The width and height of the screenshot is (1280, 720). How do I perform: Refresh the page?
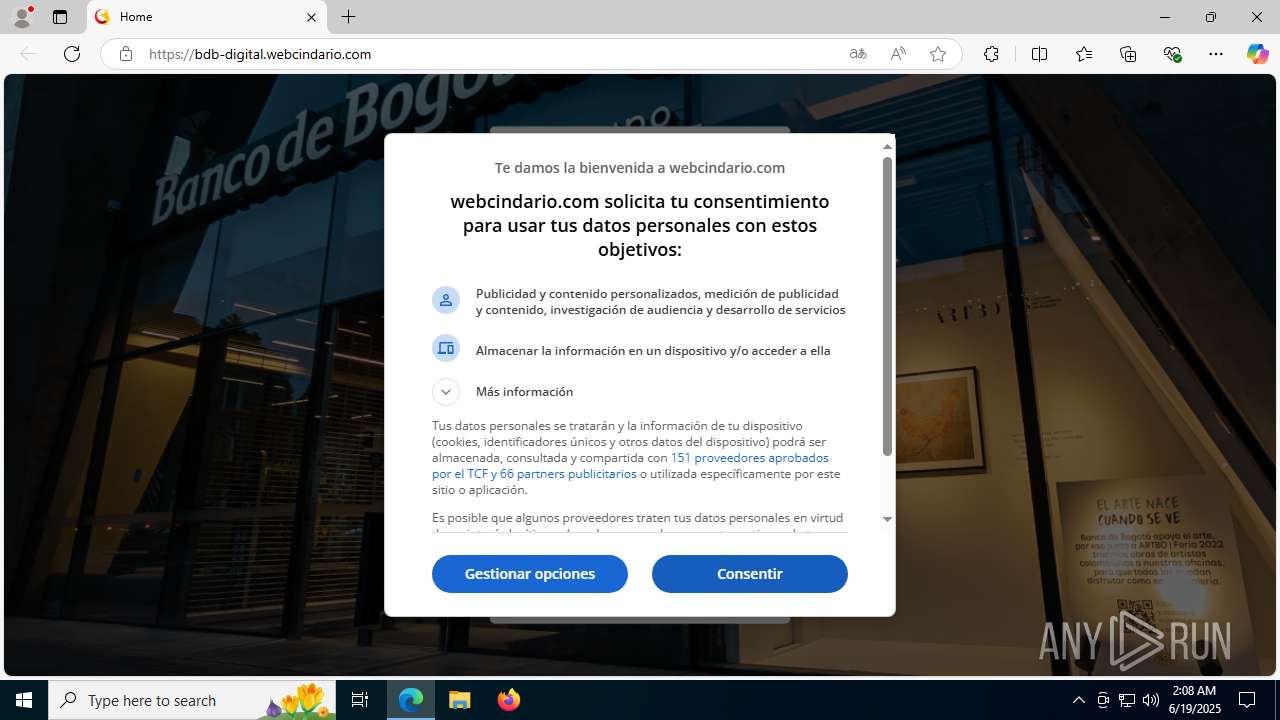point(72,54)
